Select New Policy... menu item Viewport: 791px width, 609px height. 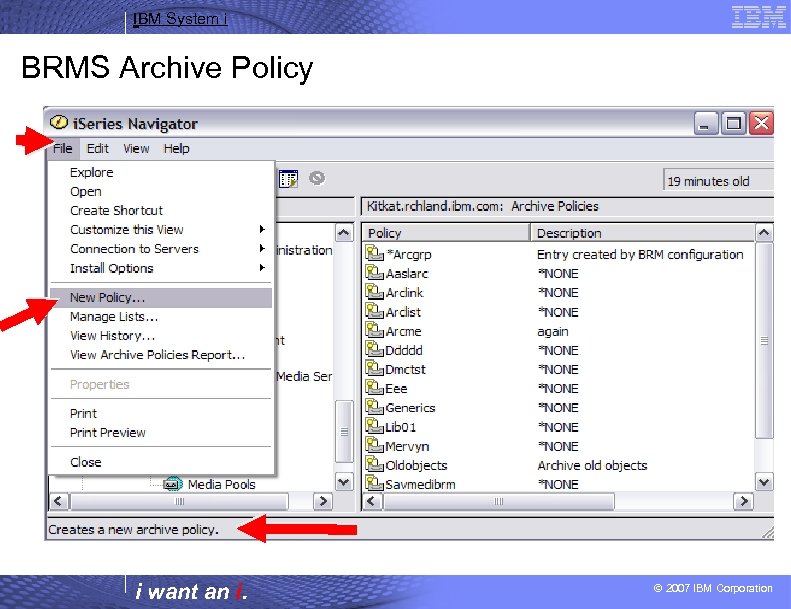(x=161, y=298)
